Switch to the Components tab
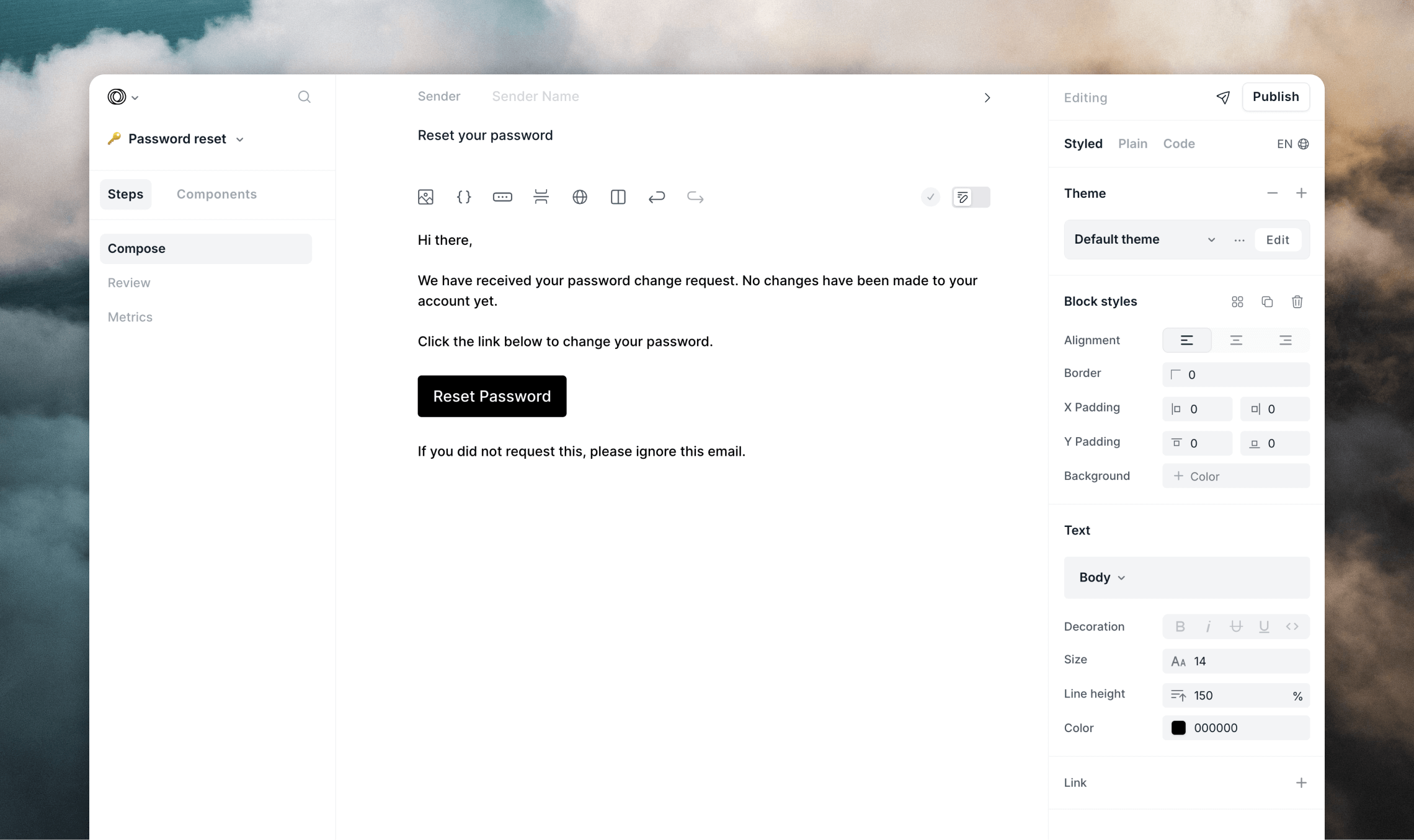The image size is (1414, 840). (216, 194)
